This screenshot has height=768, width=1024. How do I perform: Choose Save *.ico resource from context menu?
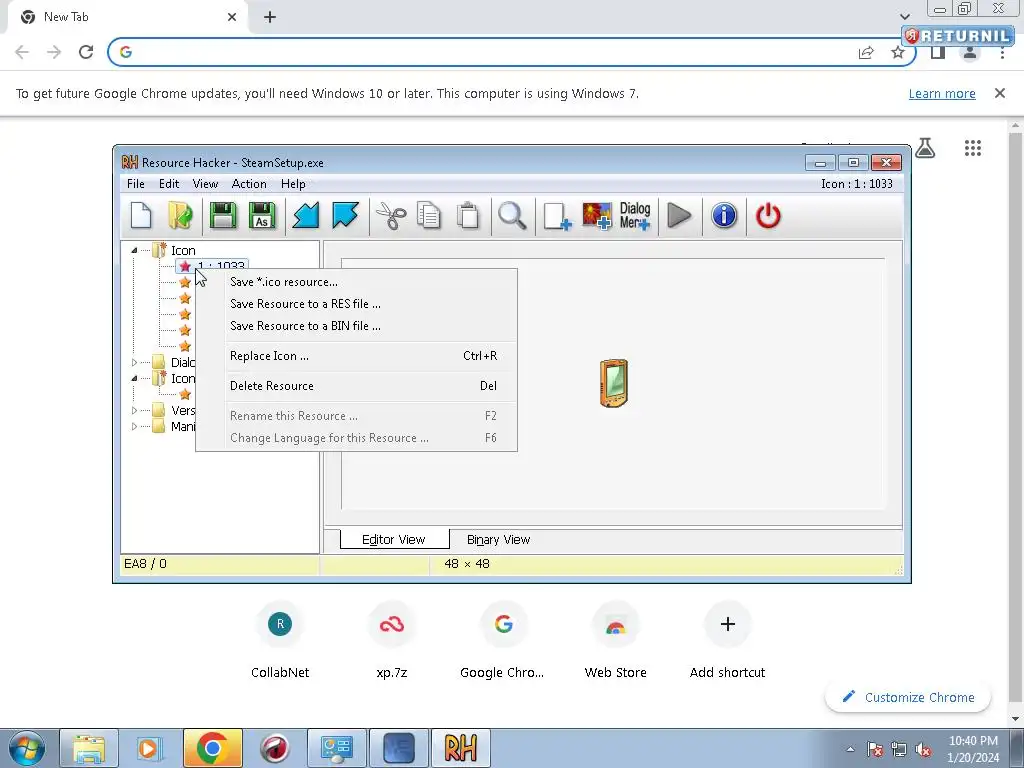coord(357,282)
